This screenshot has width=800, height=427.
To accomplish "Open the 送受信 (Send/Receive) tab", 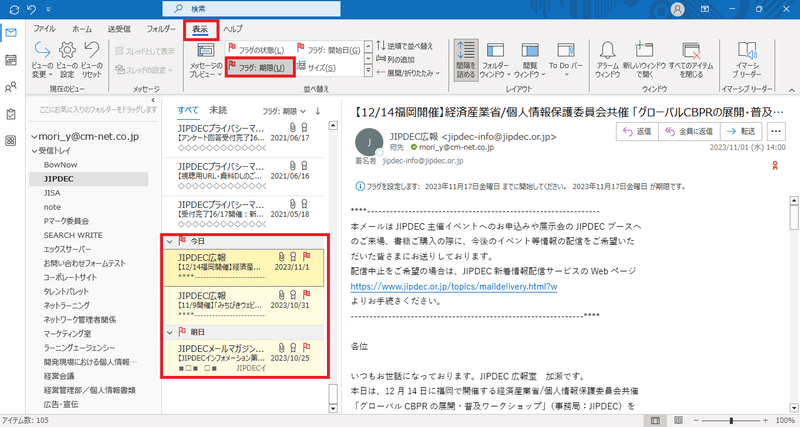I will (119, 30).
